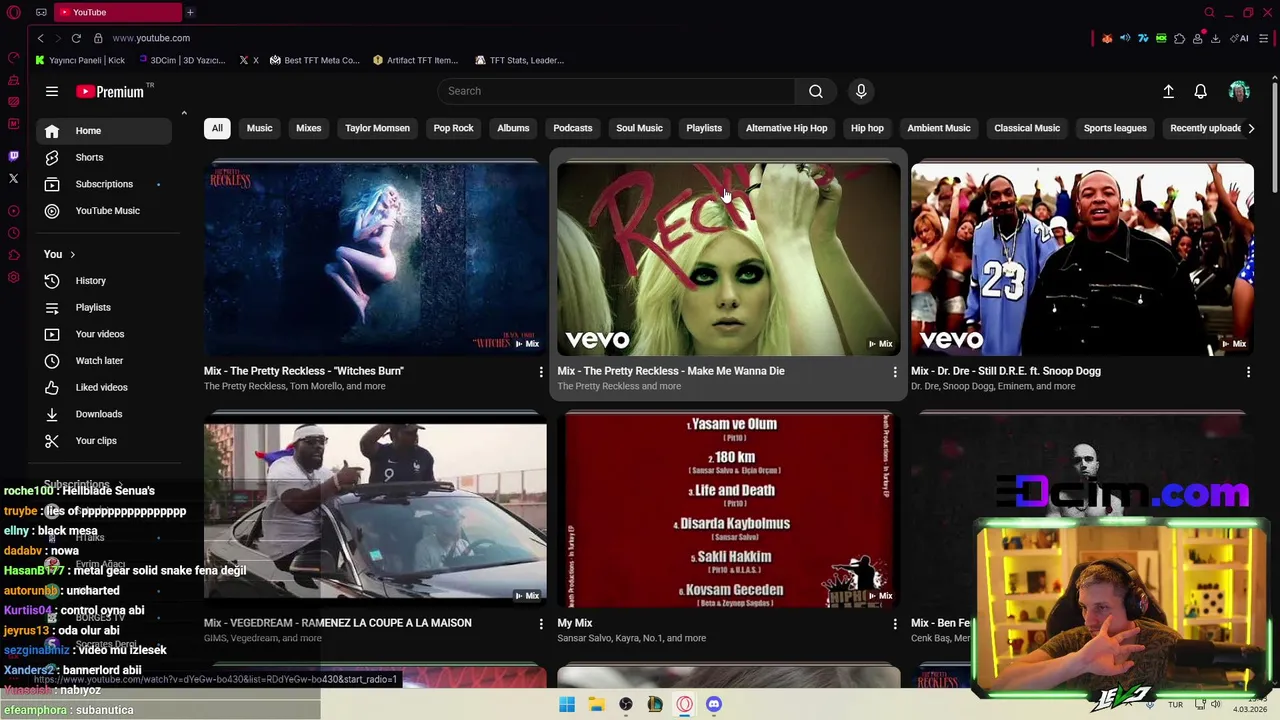Open the account avatar menu

(x=1239, y=91)
